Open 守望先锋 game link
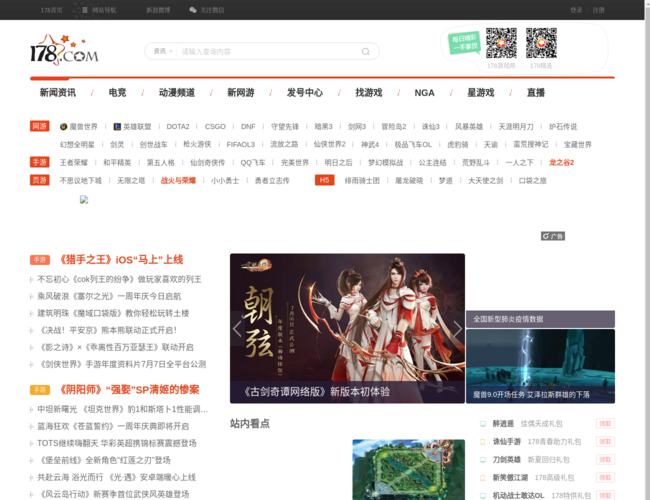This screenshot has height=500, width=650. point(285,126)
